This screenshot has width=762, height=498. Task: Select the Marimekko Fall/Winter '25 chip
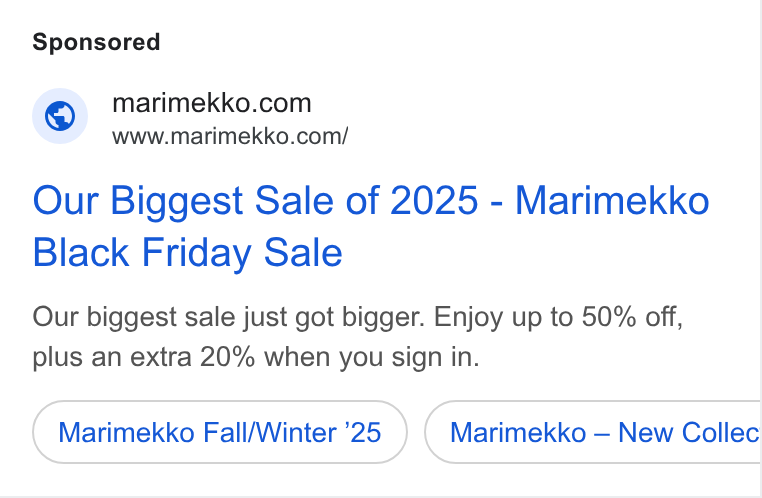(x=220, y=432)
